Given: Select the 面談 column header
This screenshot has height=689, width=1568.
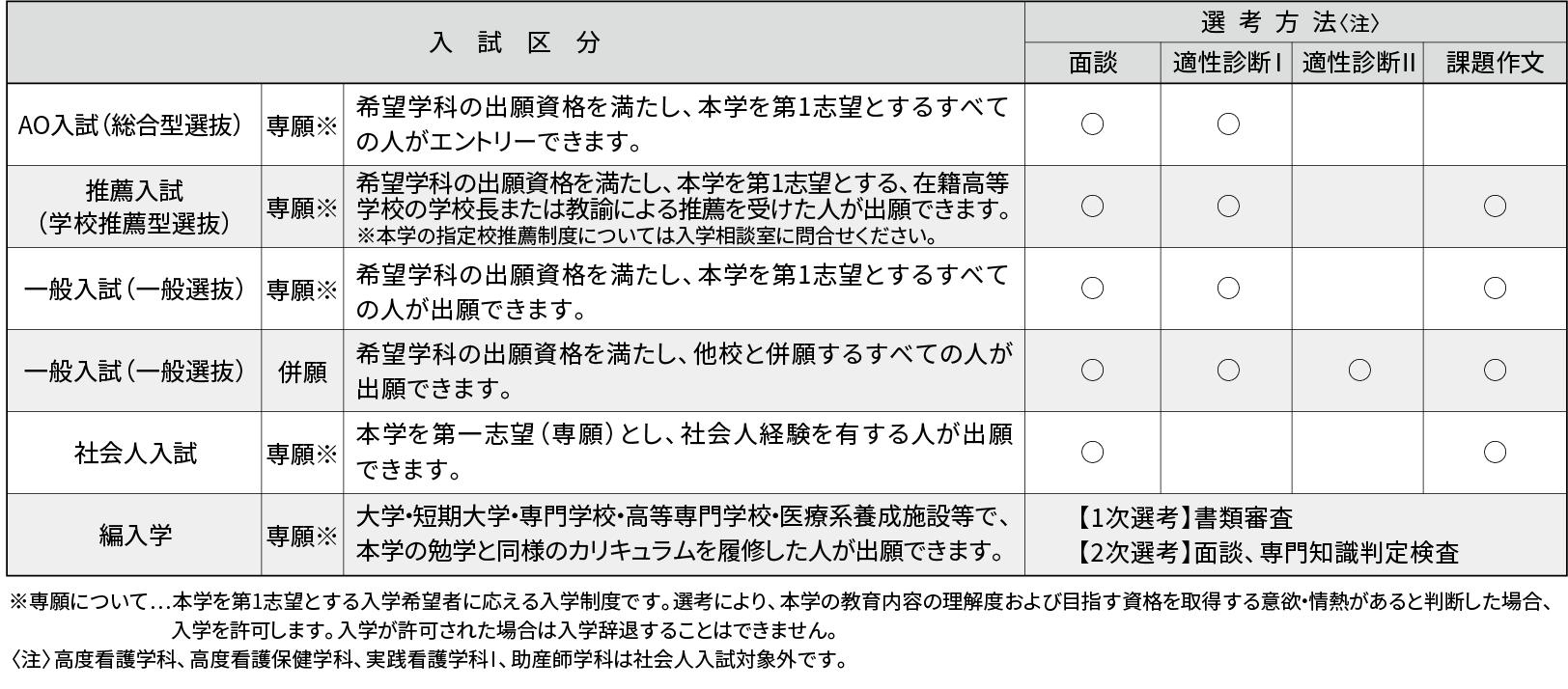Looking at the screenshot, I should click(x=1092, y=64).
